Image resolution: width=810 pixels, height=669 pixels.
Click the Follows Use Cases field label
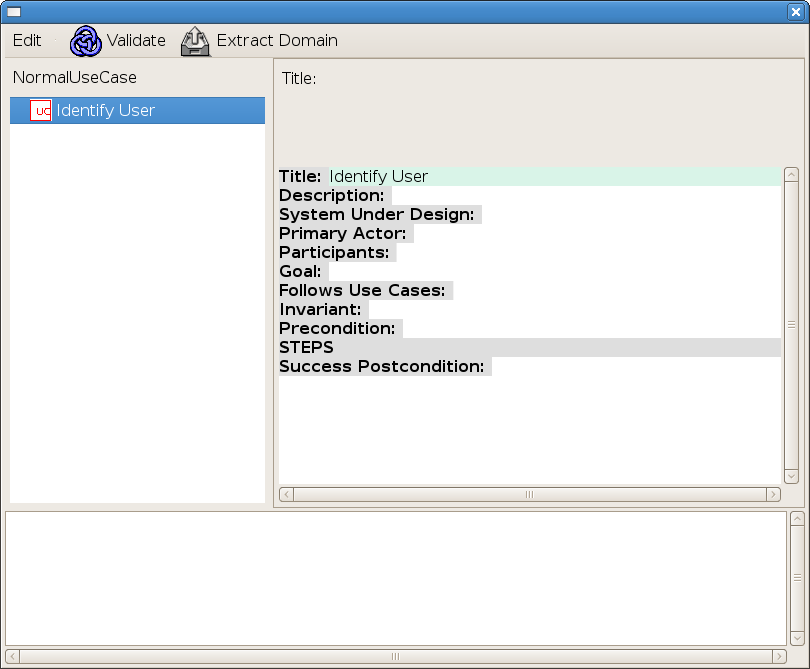tap(362, 290)
